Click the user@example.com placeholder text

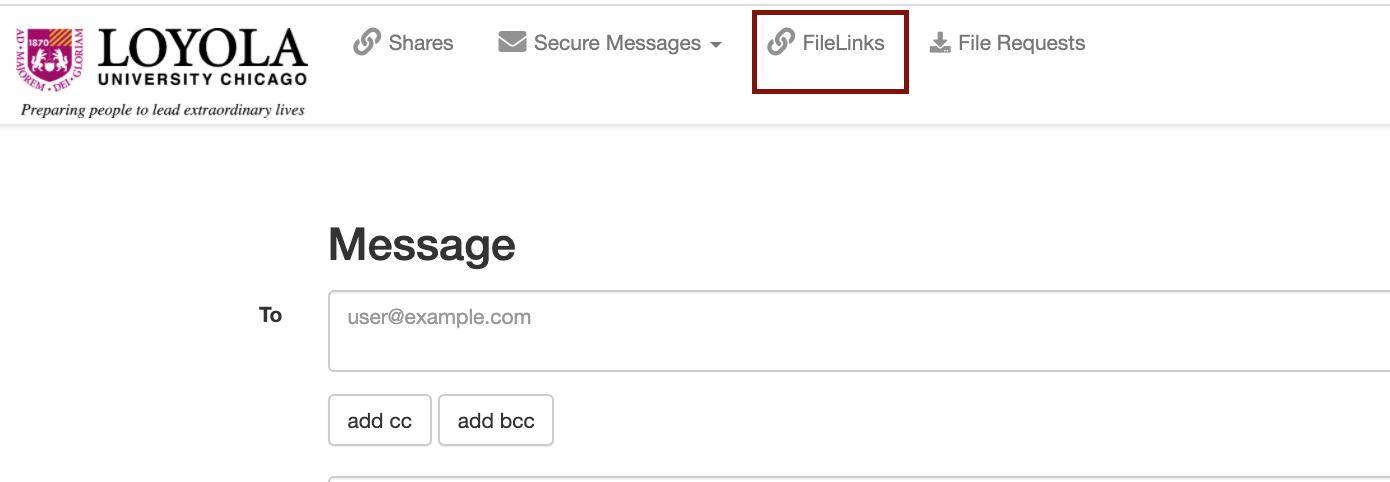pos(439,317)
